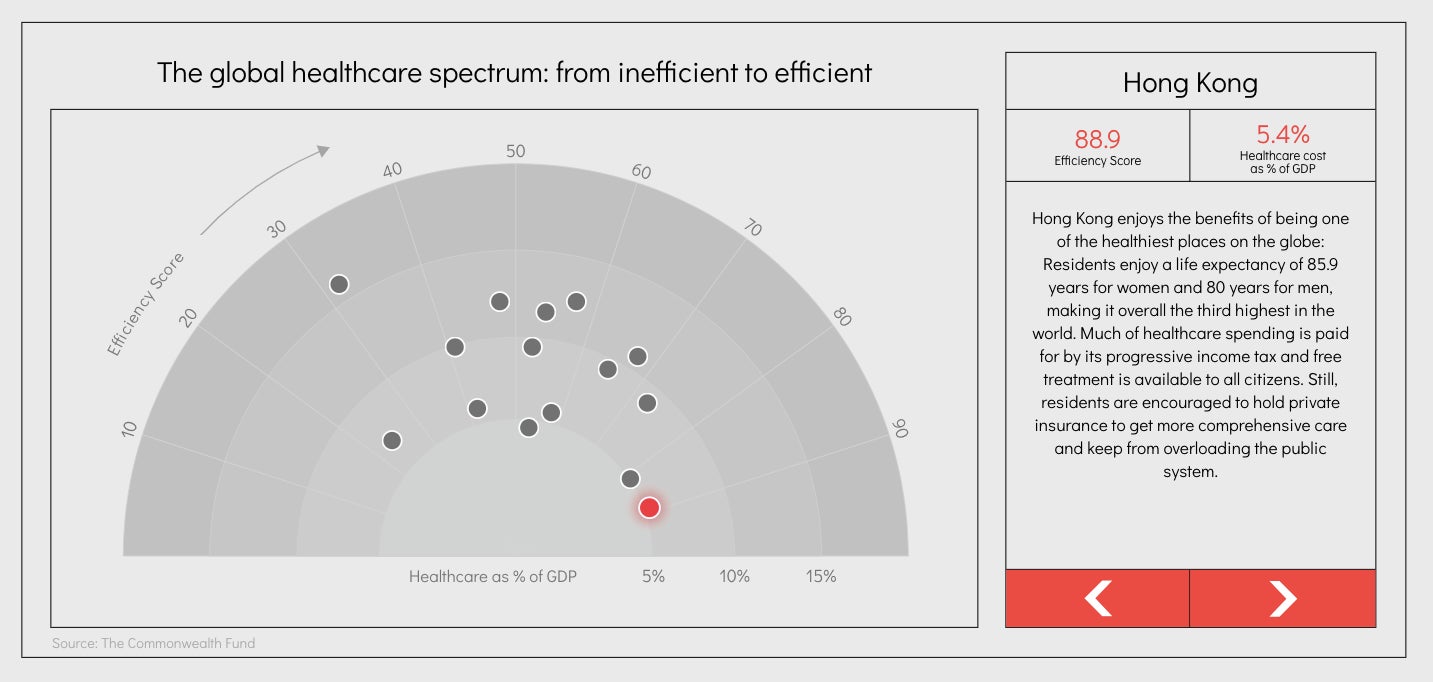Click the dot nearest the 10 efficiency label
Screen dimensions: 1433x682
pyautogui.click(x=392, y=440)
